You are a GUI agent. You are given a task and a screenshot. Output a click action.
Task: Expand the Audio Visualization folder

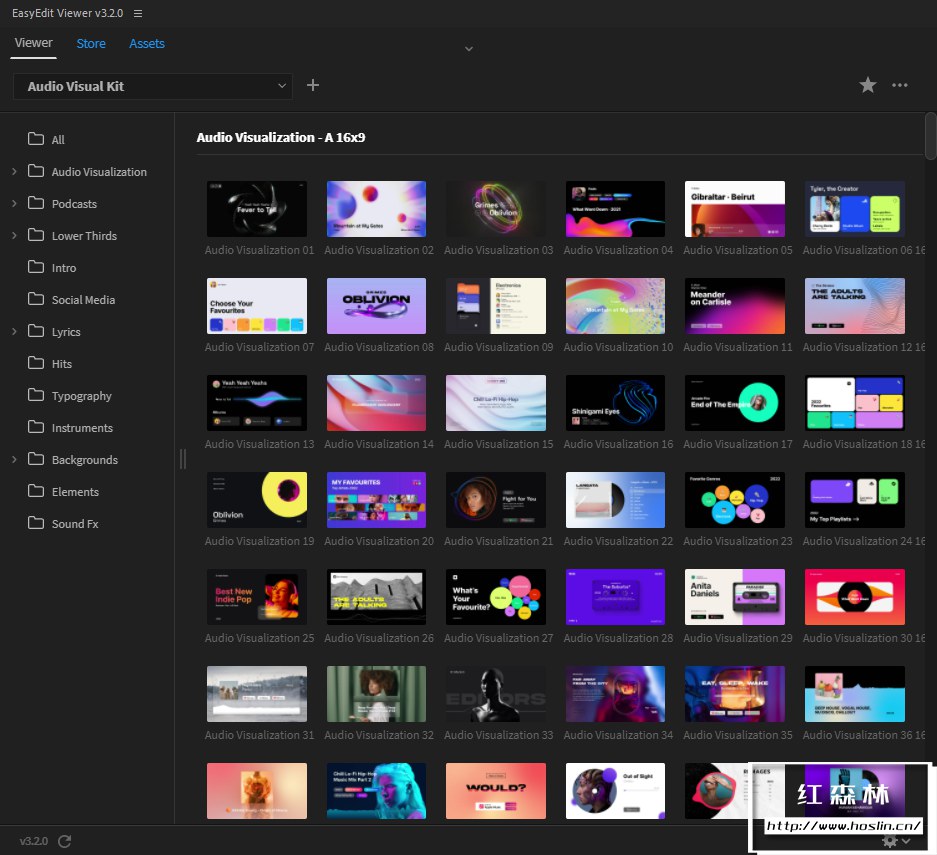click(x=14, y=172)
